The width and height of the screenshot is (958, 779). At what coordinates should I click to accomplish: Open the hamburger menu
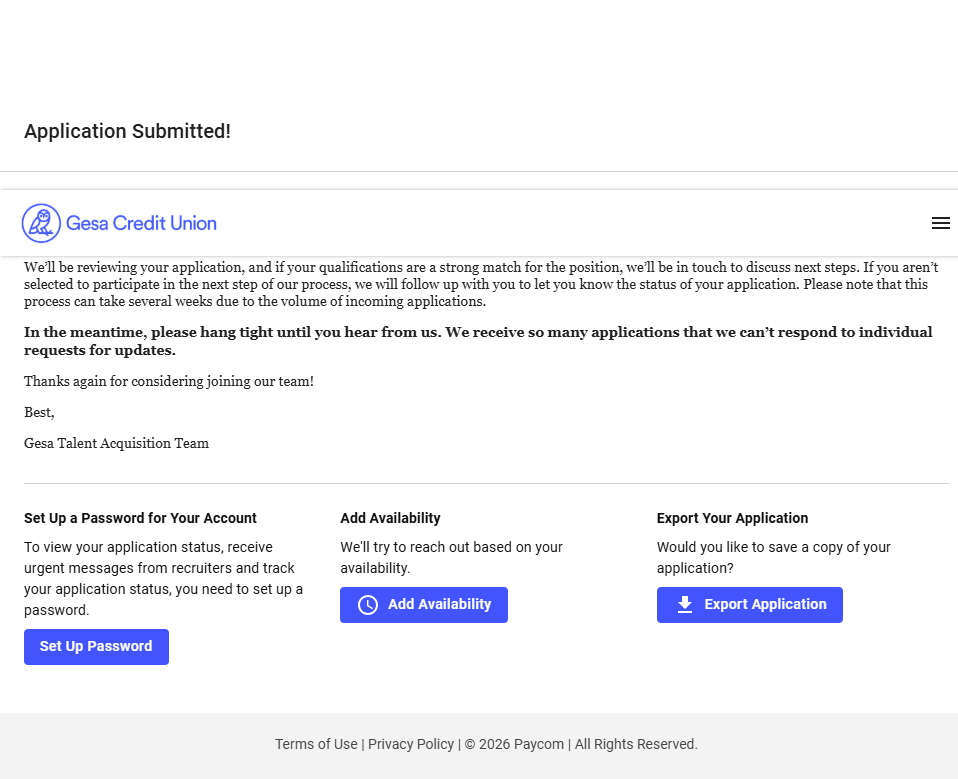940,223
